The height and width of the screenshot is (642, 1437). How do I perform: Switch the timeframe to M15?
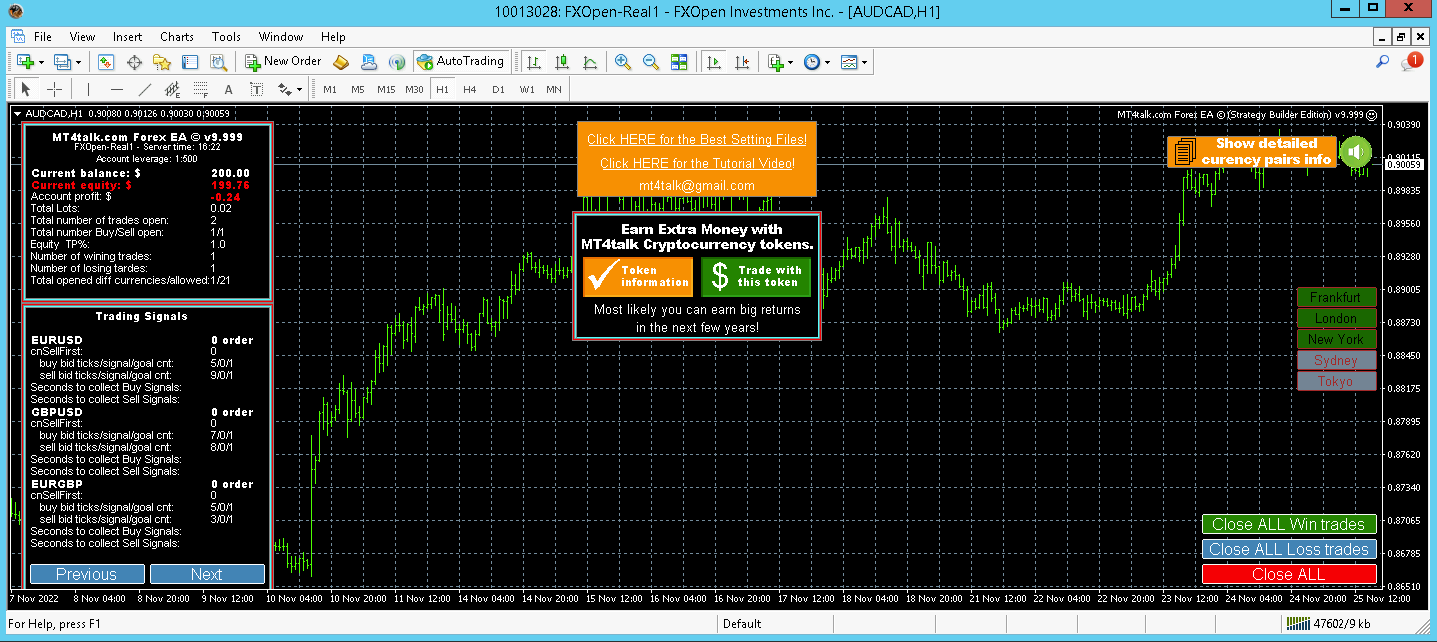(386, 89)
